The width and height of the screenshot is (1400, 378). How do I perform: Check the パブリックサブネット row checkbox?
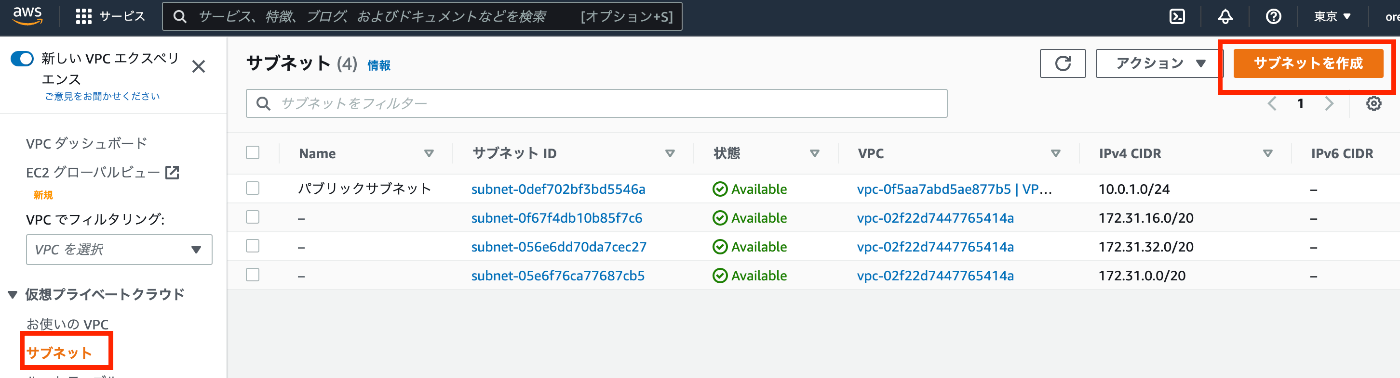(x=253, y=188)
